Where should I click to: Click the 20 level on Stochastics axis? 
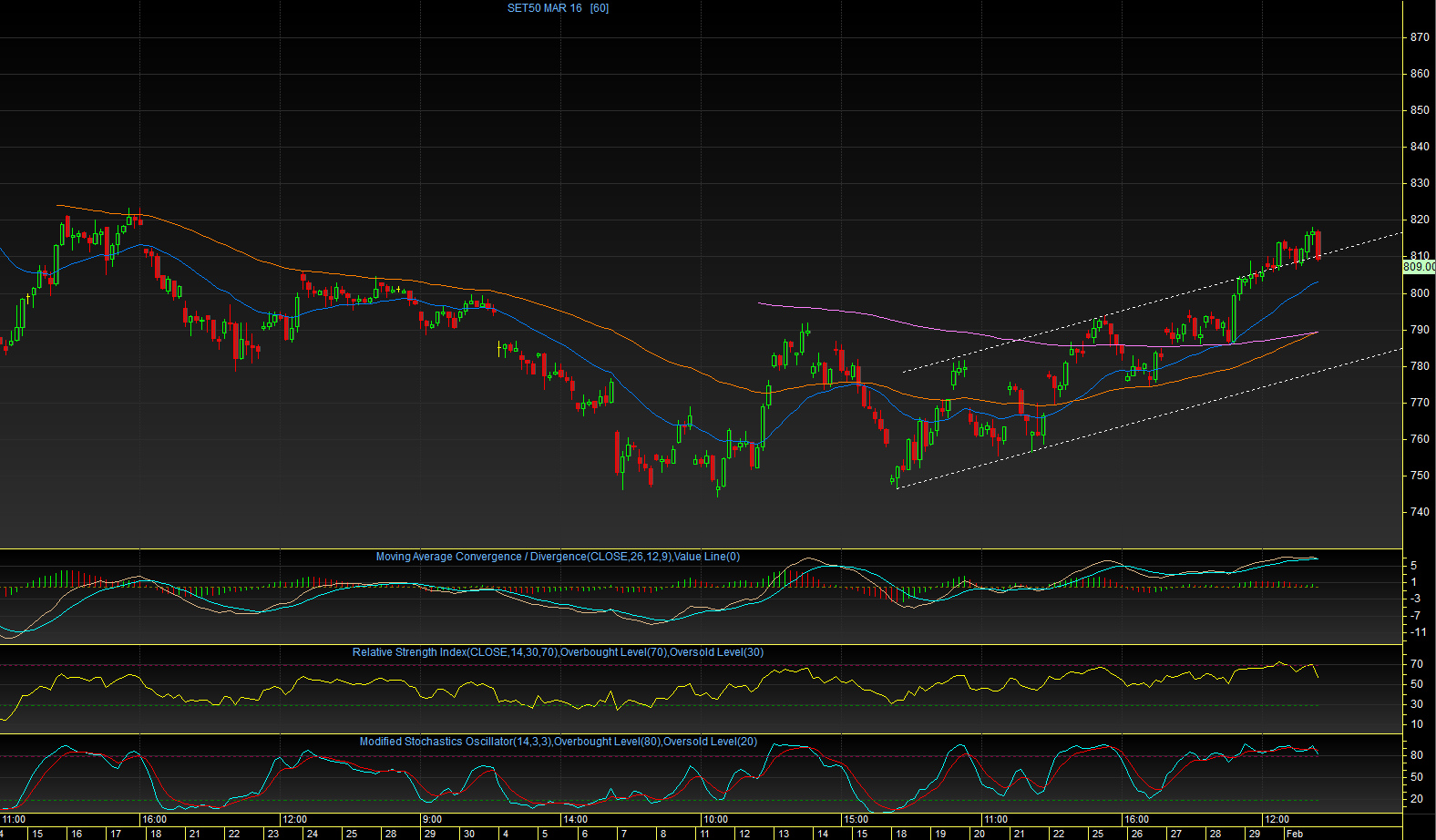click(x=1417, y=799)
